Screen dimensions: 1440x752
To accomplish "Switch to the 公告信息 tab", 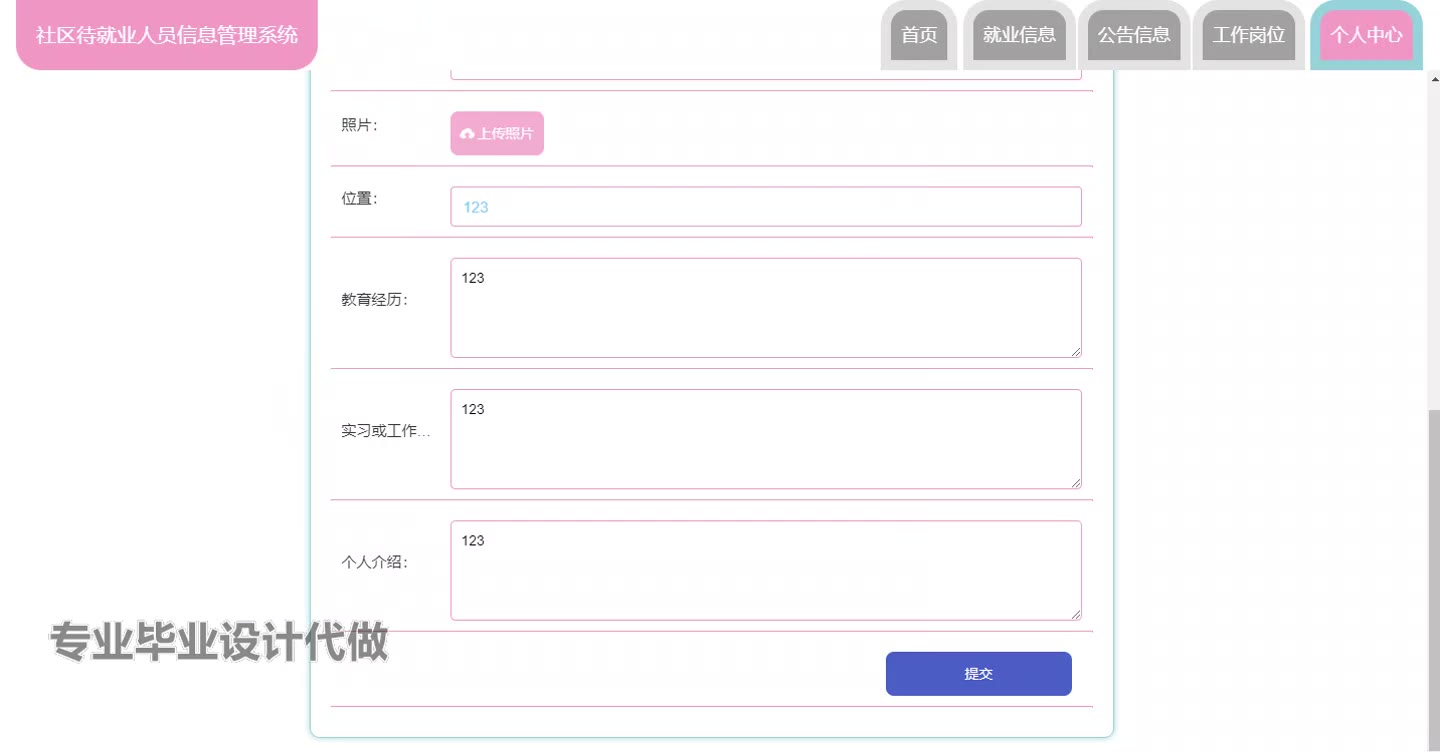I will pos(1134,35).
